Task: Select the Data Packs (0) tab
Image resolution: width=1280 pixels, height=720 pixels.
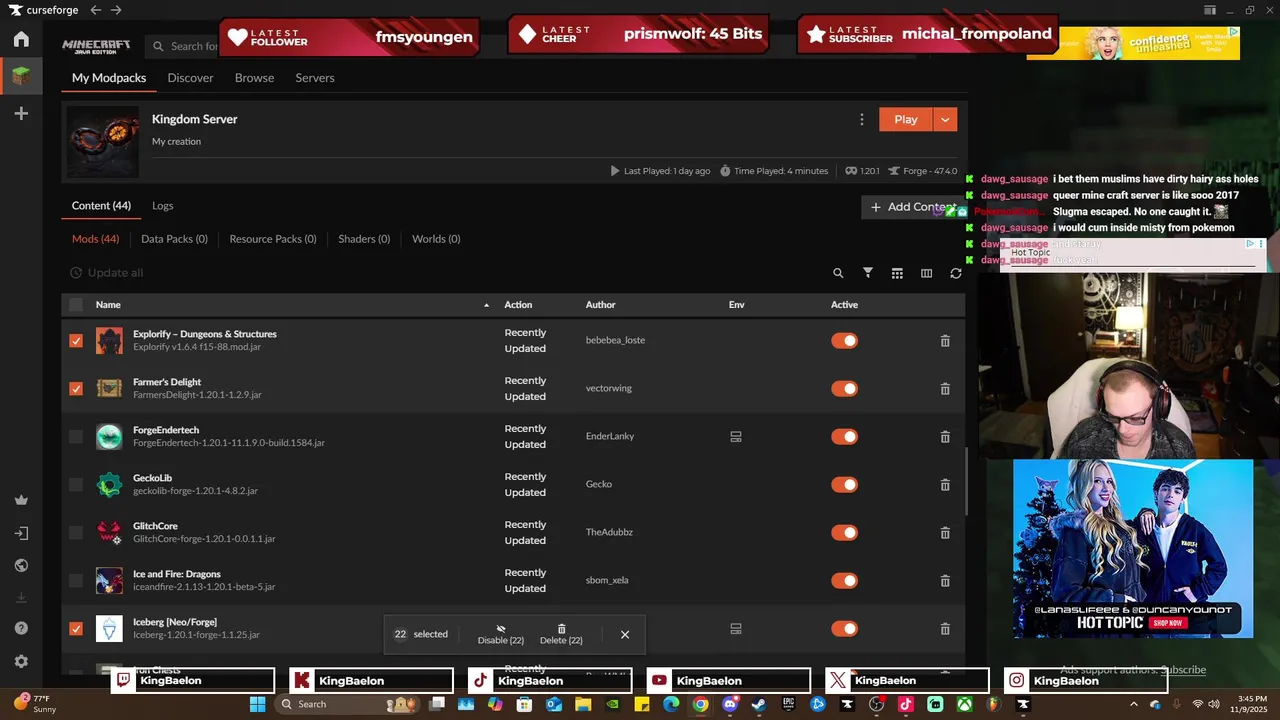Action: (x=174, y=239)
